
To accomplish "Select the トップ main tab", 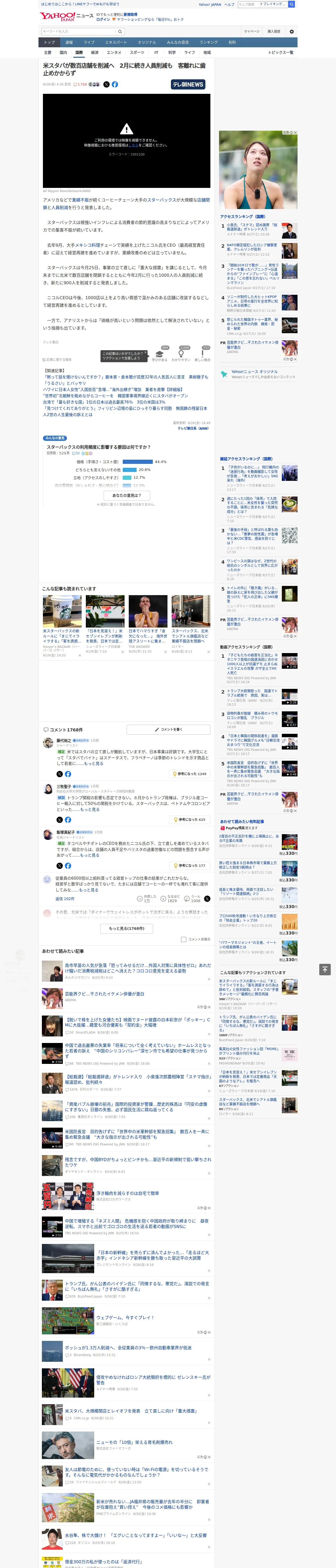I will point(49,42).
